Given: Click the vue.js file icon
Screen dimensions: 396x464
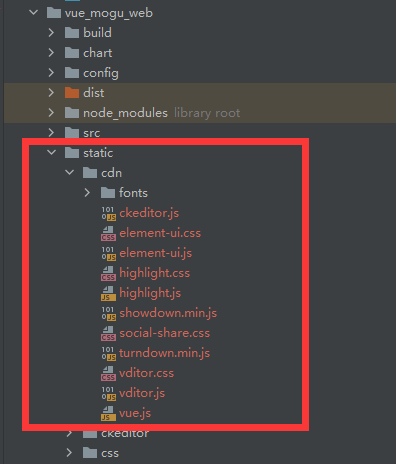Looking at the screenshot, I should tap(108, 413).
